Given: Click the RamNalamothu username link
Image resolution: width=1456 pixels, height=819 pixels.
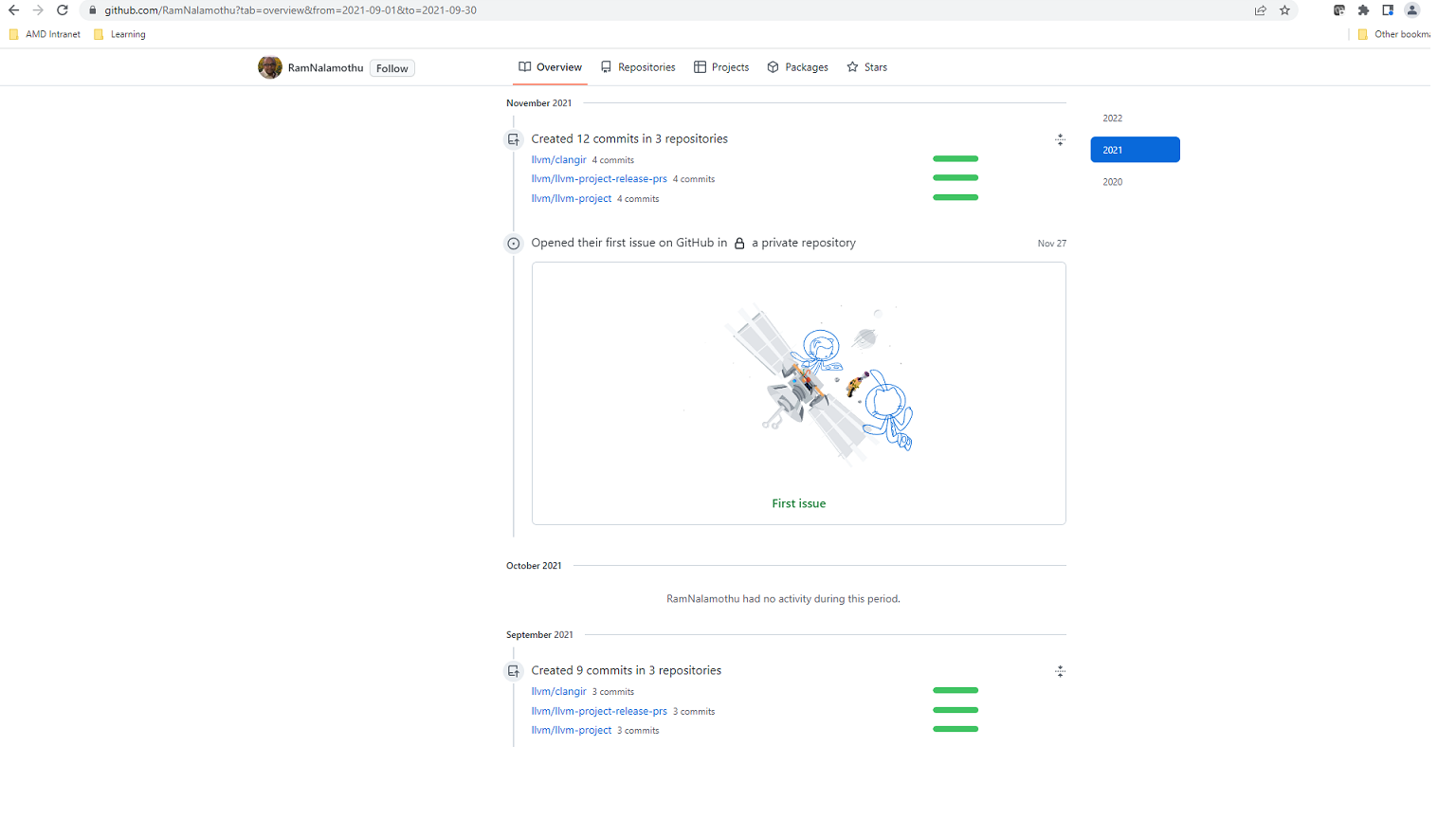Looking at the screenshot, I should point(325,68).
